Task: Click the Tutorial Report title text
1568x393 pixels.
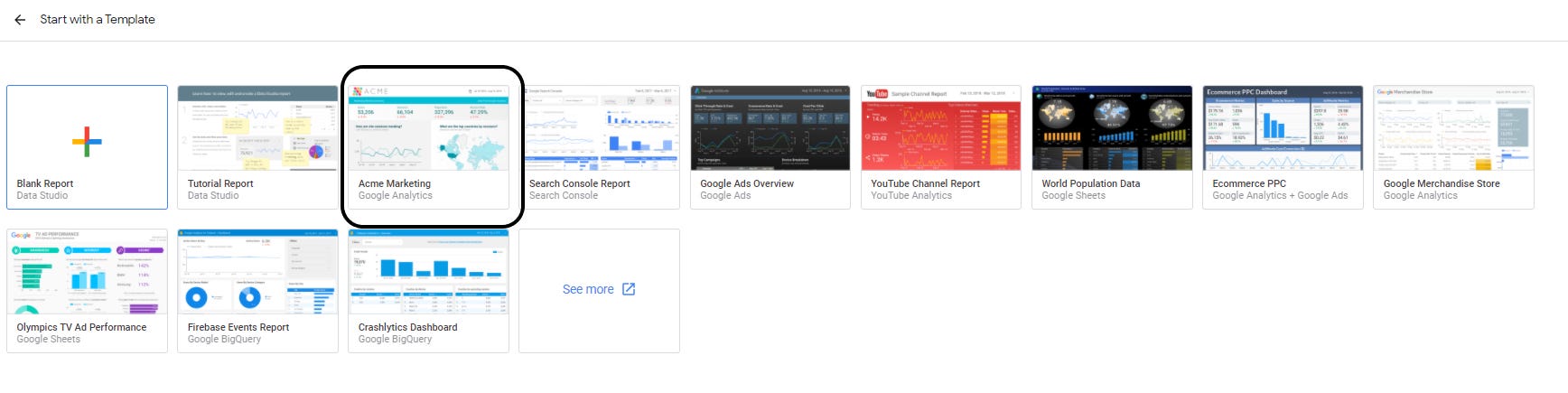Action: pyautogui.click(x=220, y=183)
